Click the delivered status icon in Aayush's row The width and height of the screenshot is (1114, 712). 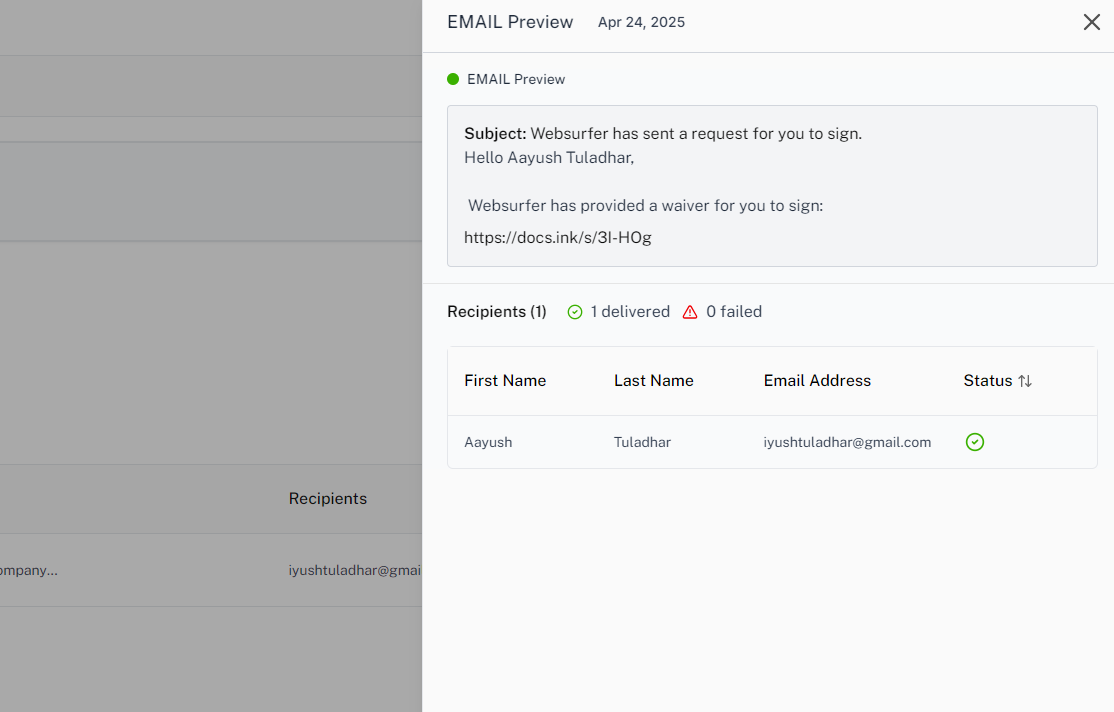pos(975,442)
